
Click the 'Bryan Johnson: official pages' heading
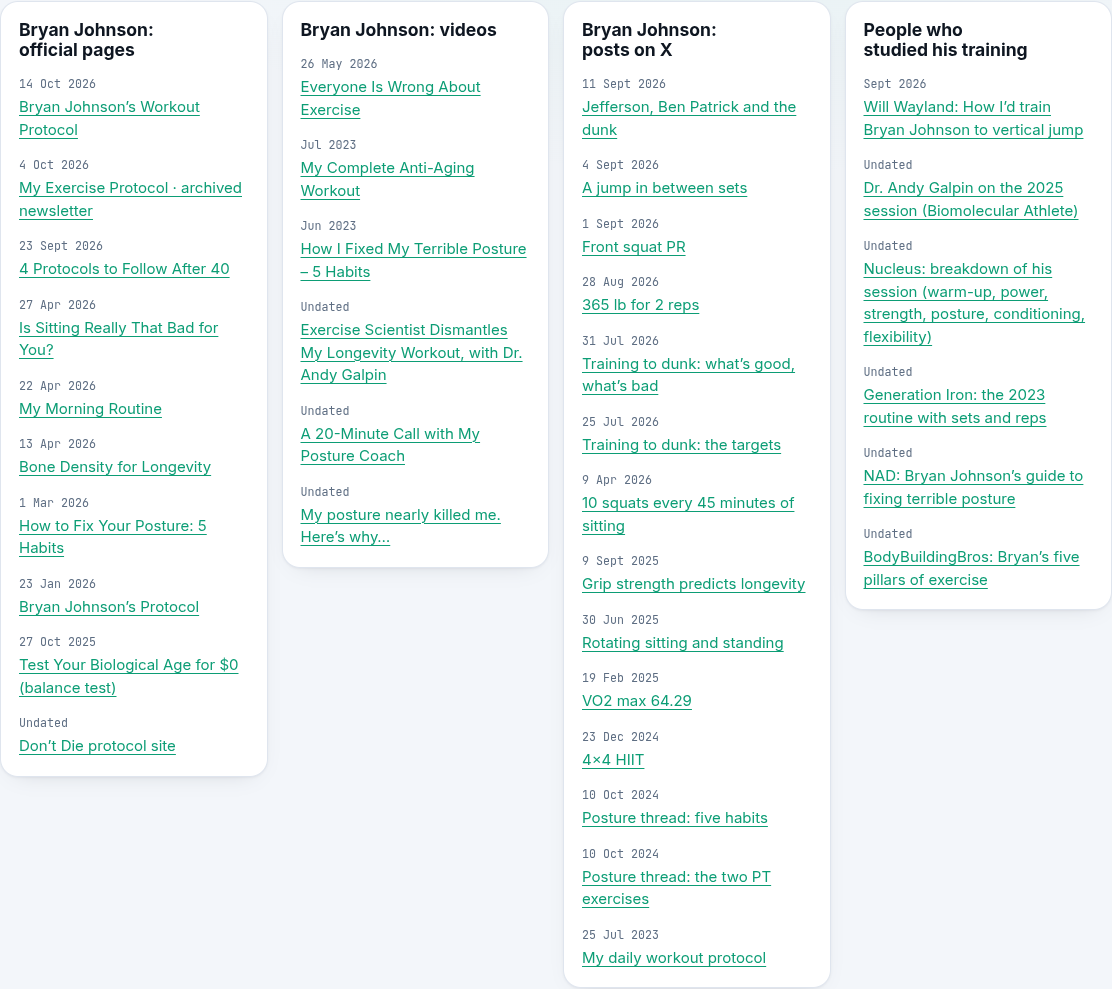point(86,40)
